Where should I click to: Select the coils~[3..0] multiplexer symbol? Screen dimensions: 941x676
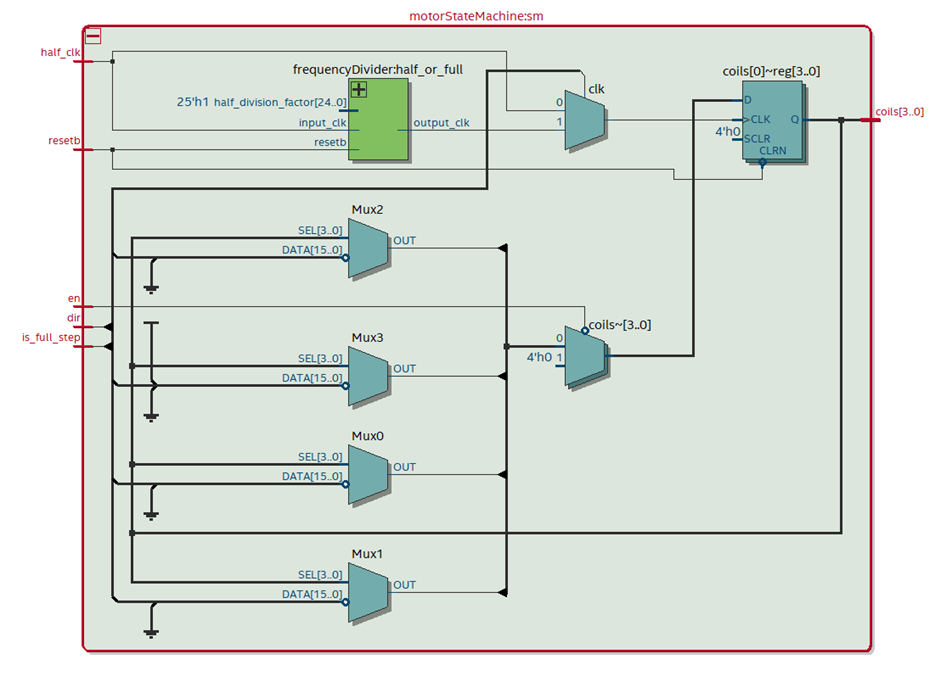[x=585, y=355]
